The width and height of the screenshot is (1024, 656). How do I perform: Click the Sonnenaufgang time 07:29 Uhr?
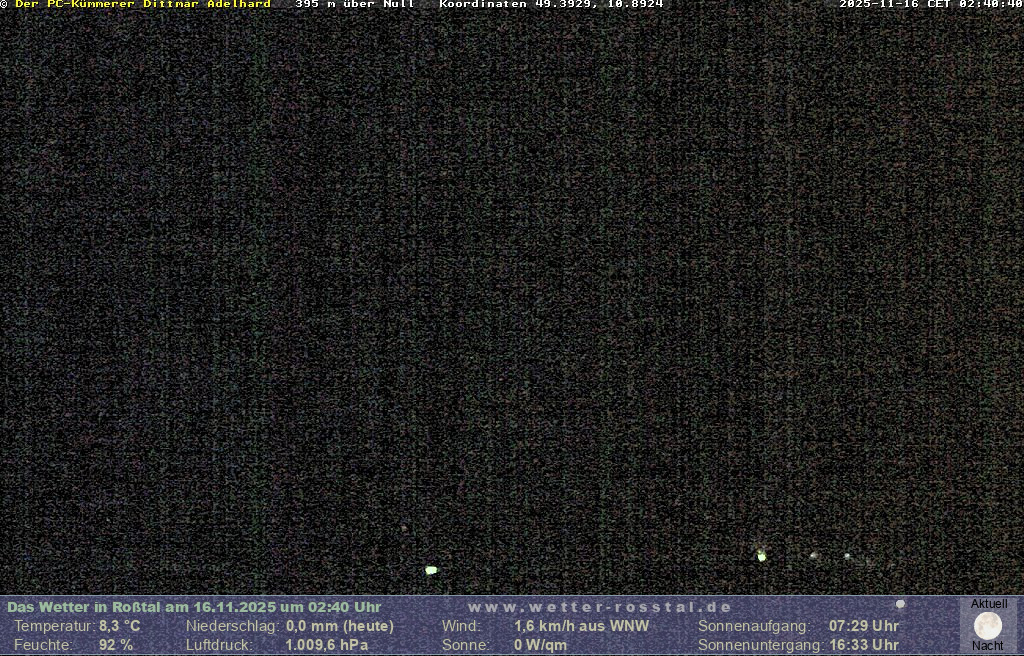click(863, 626)
